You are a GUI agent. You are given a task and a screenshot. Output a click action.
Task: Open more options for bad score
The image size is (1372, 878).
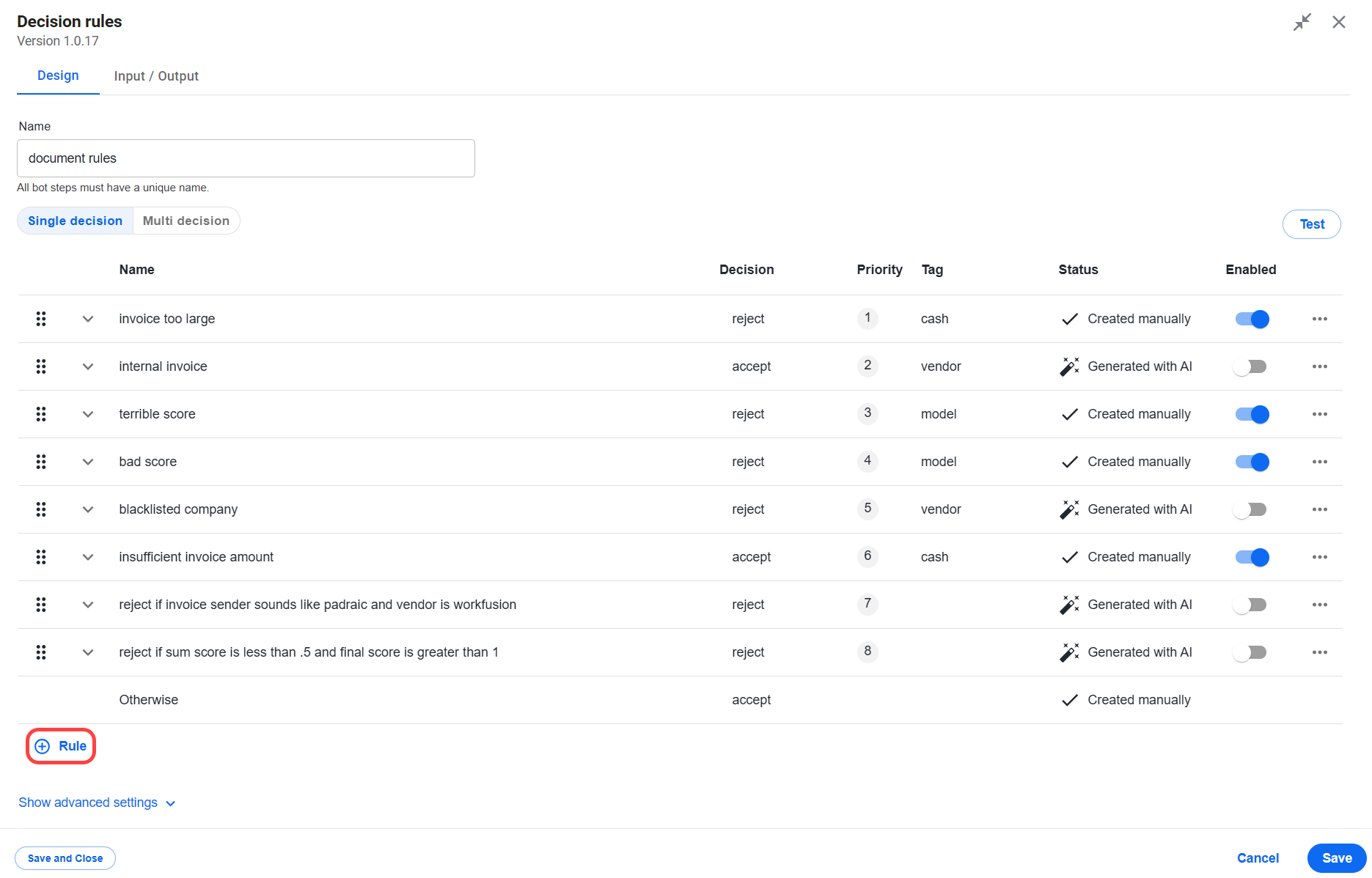(1320, 462)
